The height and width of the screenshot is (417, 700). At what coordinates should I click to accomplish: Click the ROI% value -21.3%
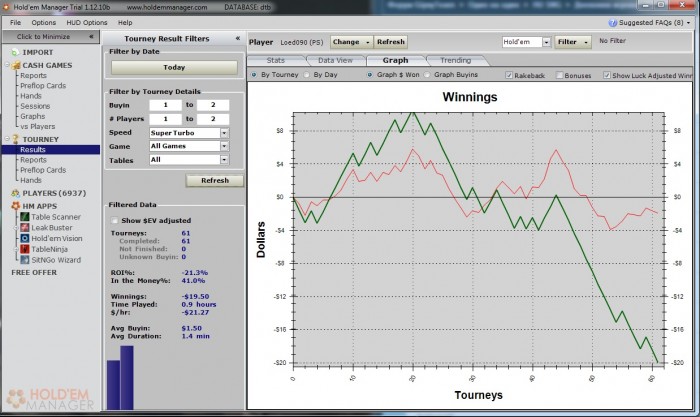[195, 273]
